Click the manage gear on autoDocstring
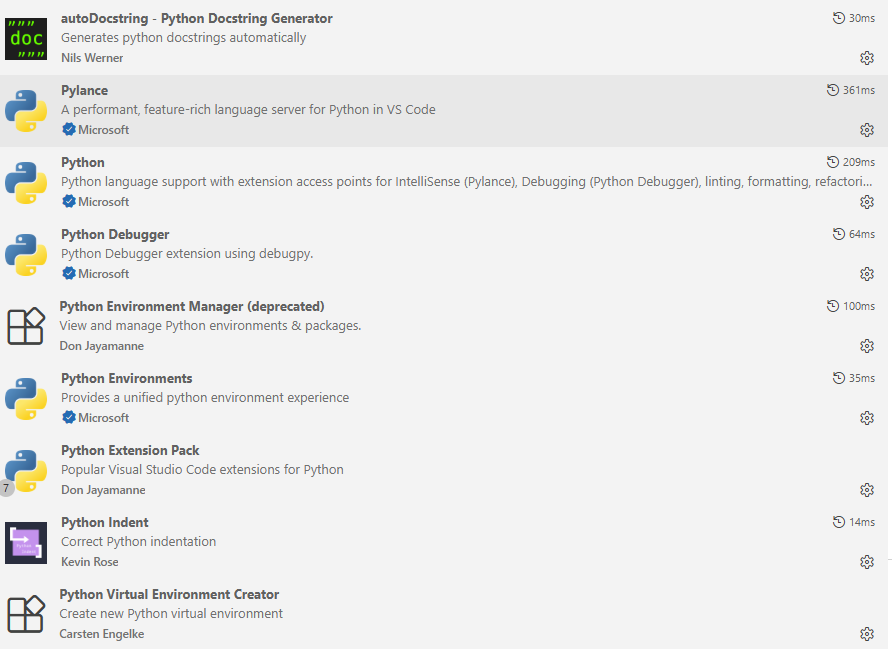The width and height of the screenshot is (892, 649). 867,57
